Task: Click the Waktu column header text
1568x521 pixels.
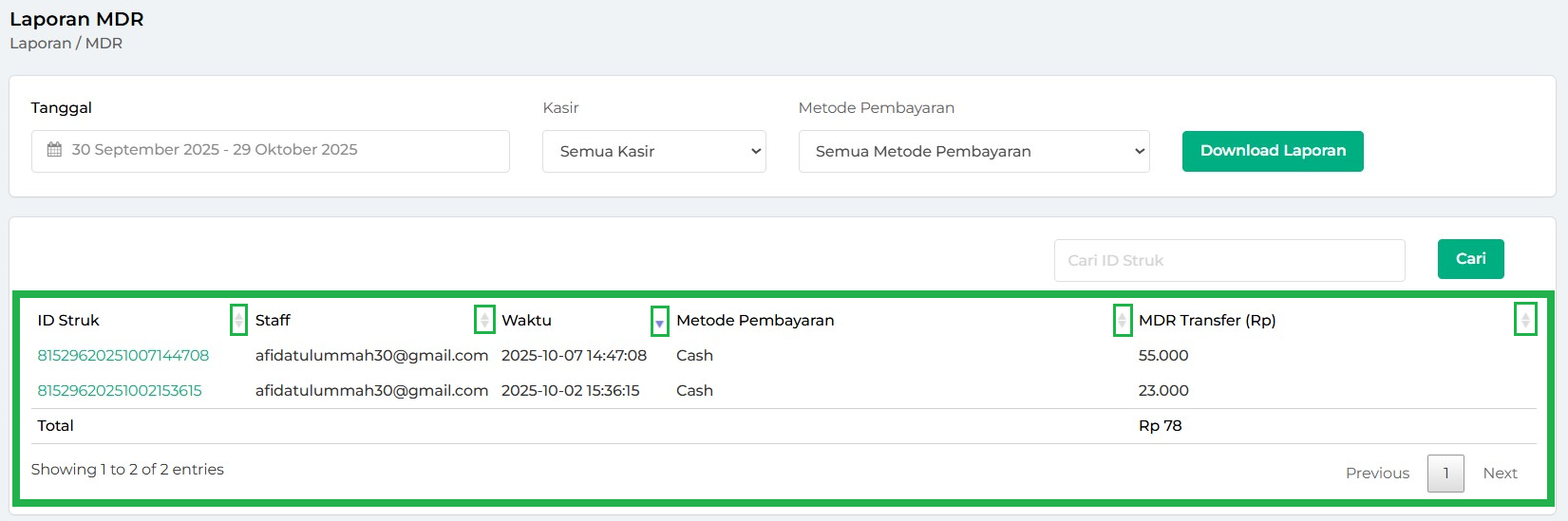Action: (526, 321)
